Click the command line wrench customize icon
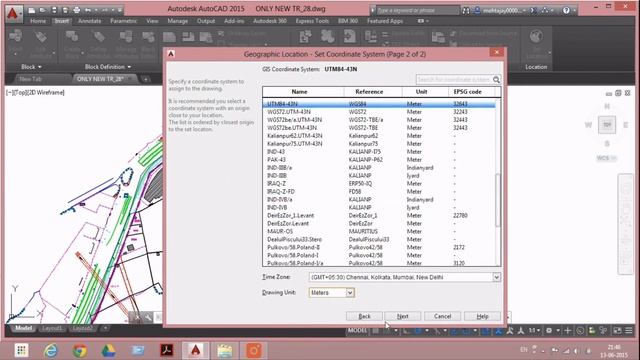The height and width of the screenshot is (360, 640). coord(148,317)
